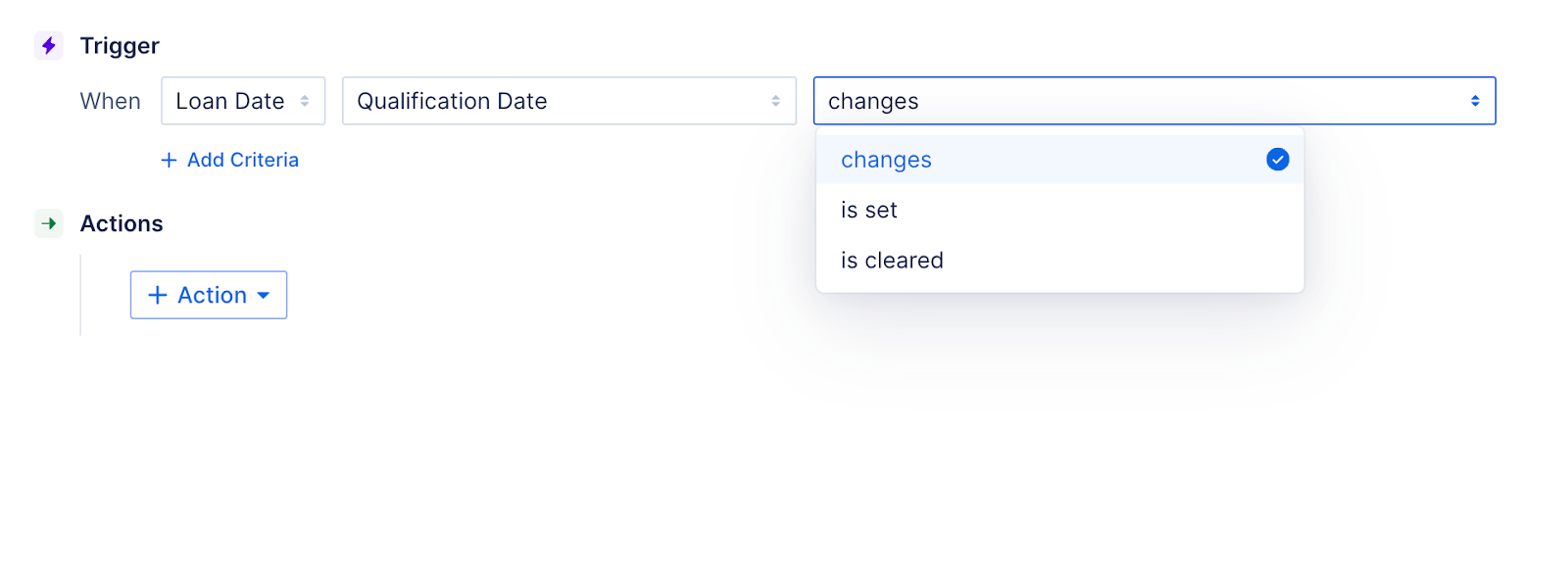
Task: Click the up-down arrows in Qualification Date field
Action: coord(775,101)
